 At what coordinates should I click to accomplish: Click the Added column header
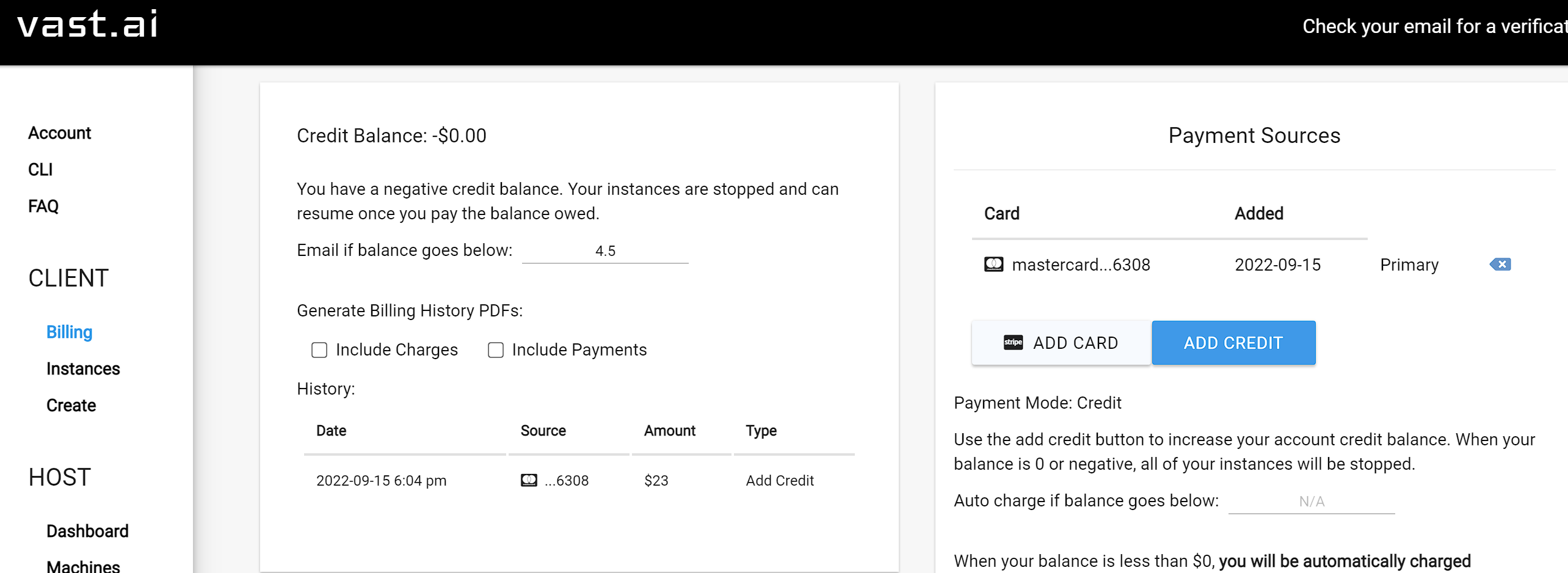pos(1259,214)
